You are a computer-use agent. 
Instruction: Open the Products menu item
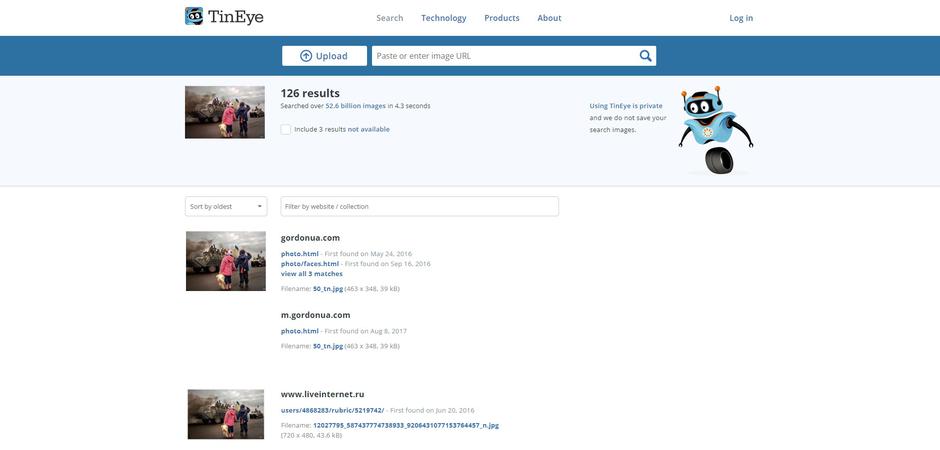(x=501, y=18)
